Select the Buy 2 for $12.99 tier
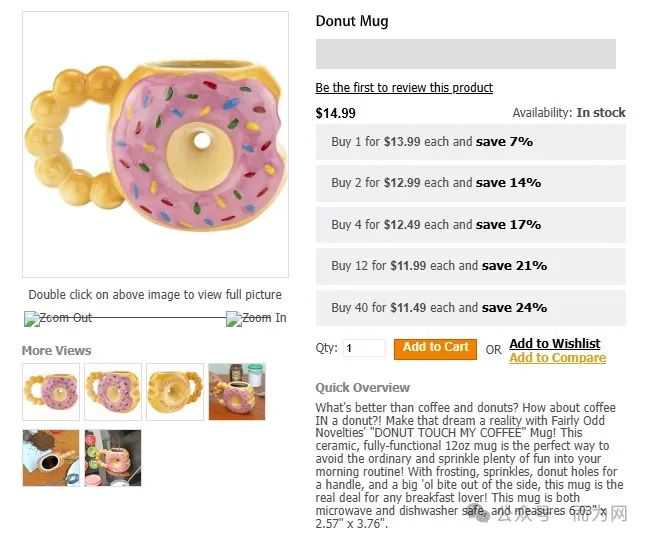The height and width of the screenshot is (540, 649). (x=471, y=183)
